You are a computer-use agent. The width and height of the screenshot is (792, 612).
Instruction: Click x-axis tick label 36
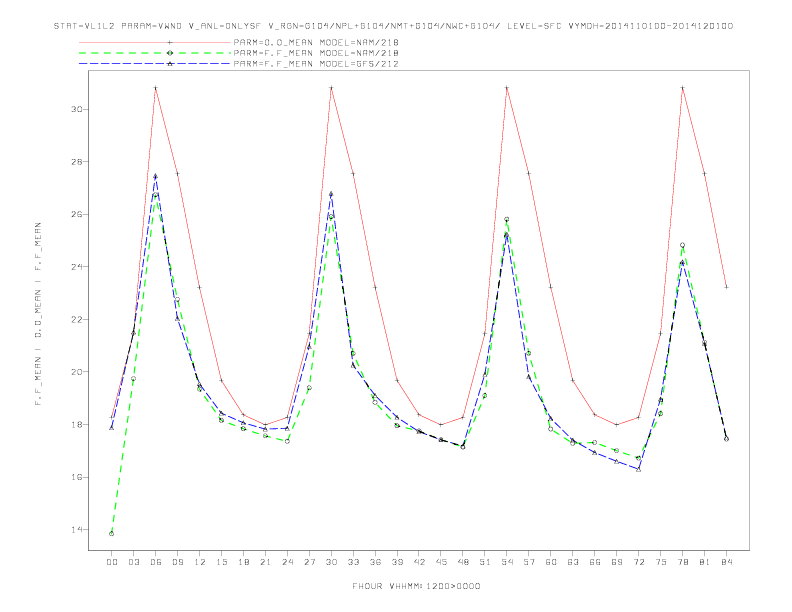pos(375,562)
